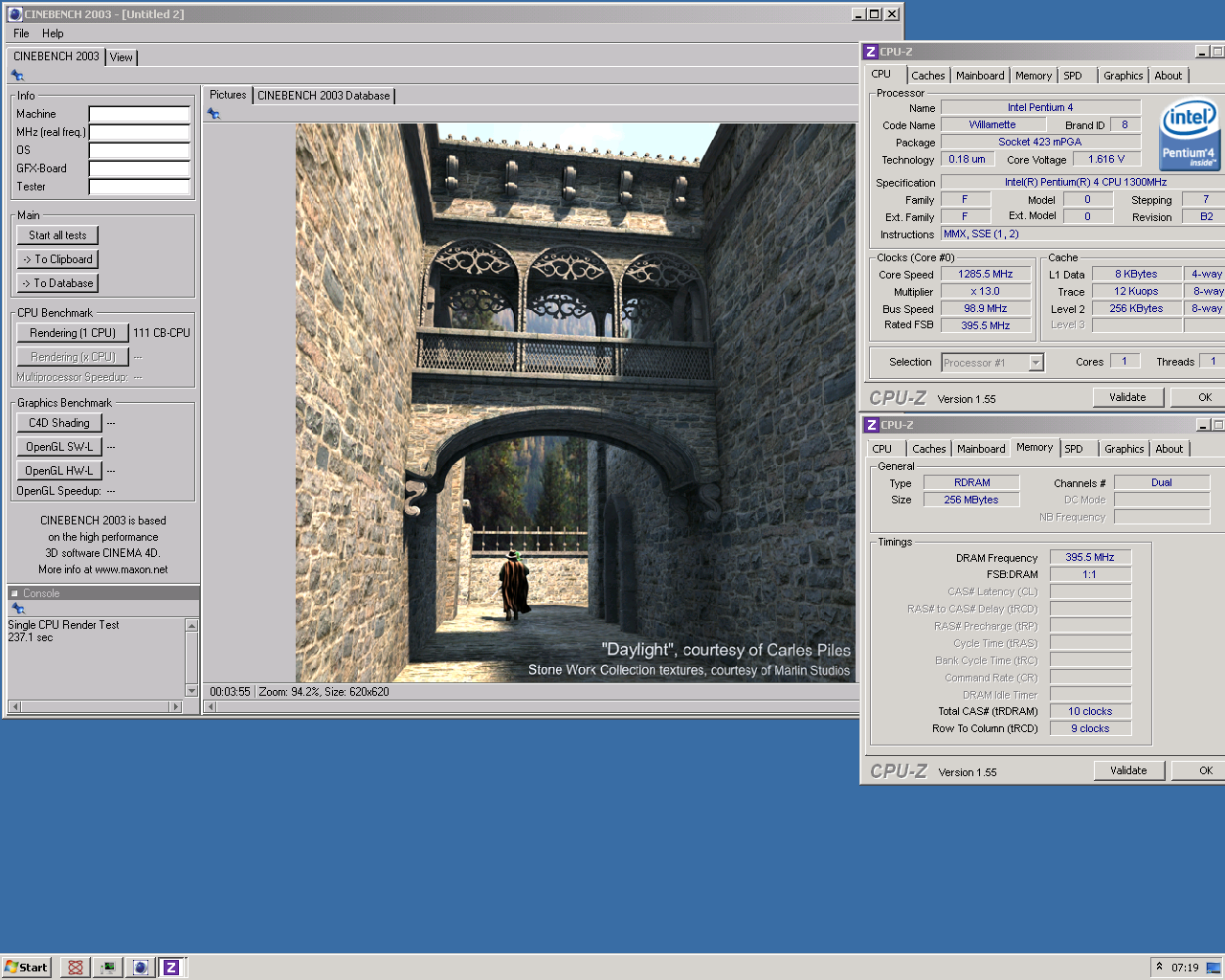Click the CINEBENCH title bar application icon
Screen dimensions: 1225x980
[x=14, y=14]
